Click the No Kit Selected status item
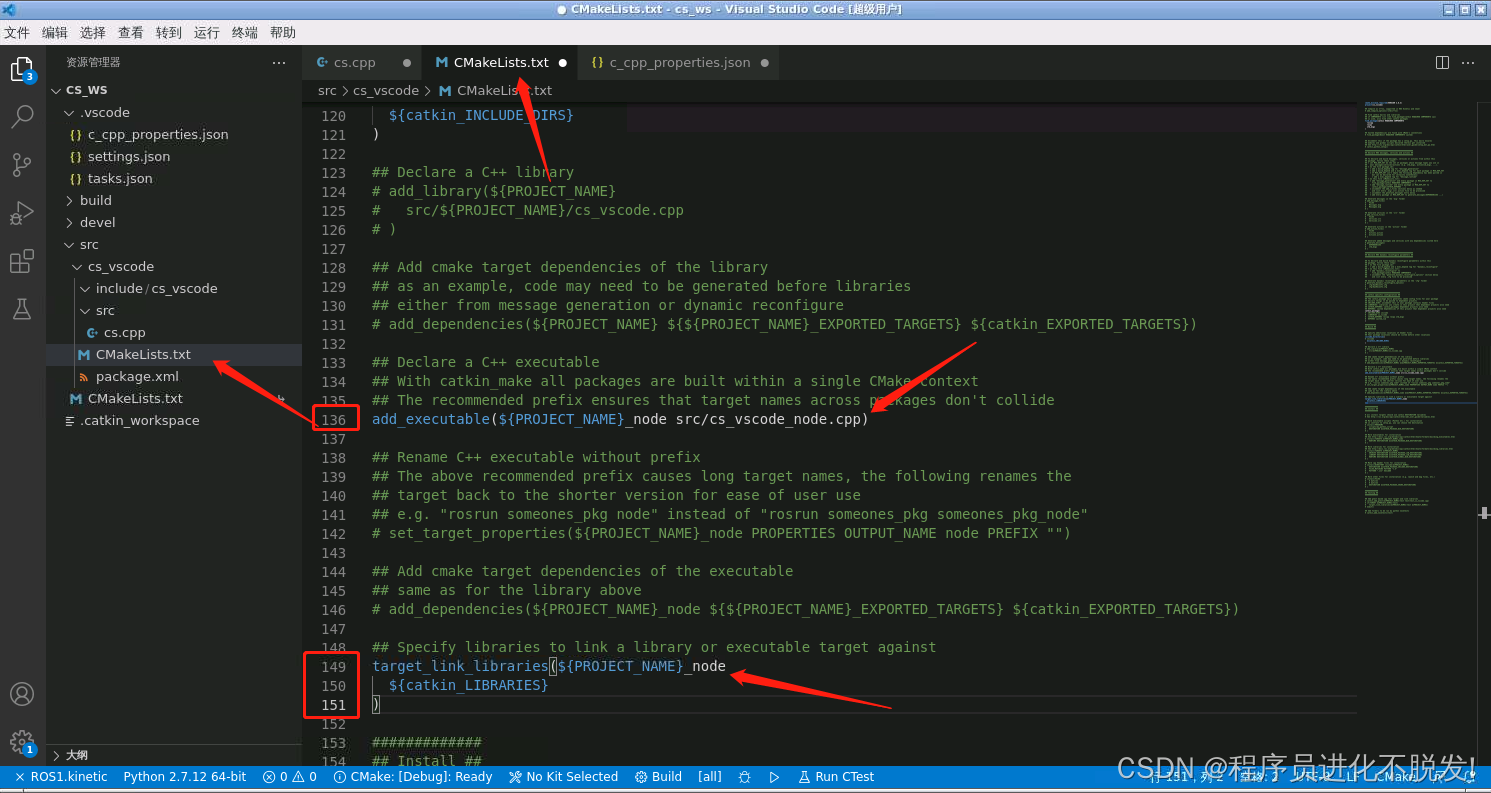Viewport: 1491px width, 793px height. coord(563,777)
